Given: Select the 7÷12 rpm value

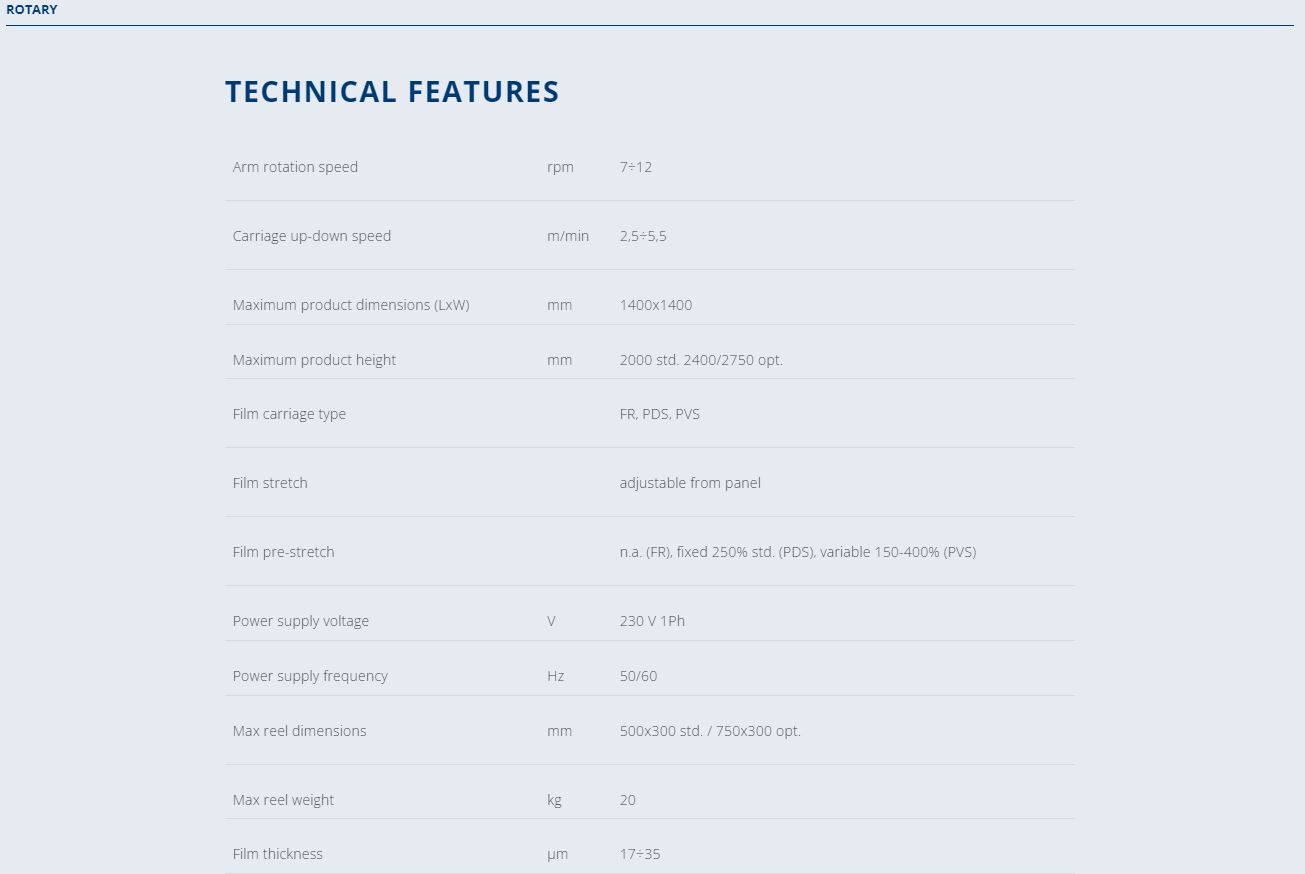Looking at the screenshot, I should pos(636,167).
